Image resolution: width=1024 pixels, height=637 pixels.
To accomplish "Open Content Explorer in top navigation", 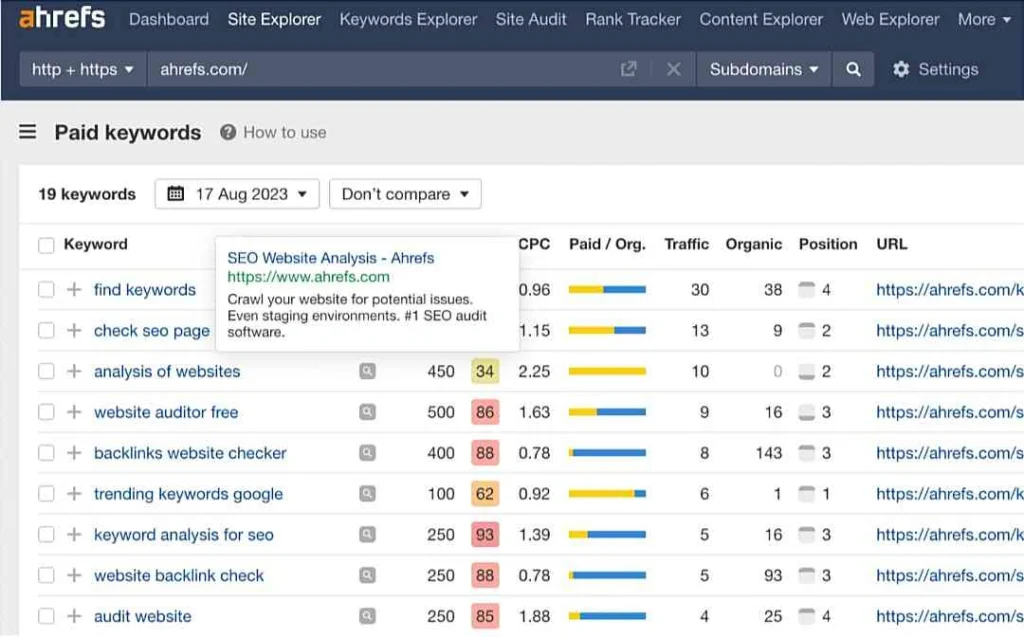I will coord(761,20).
